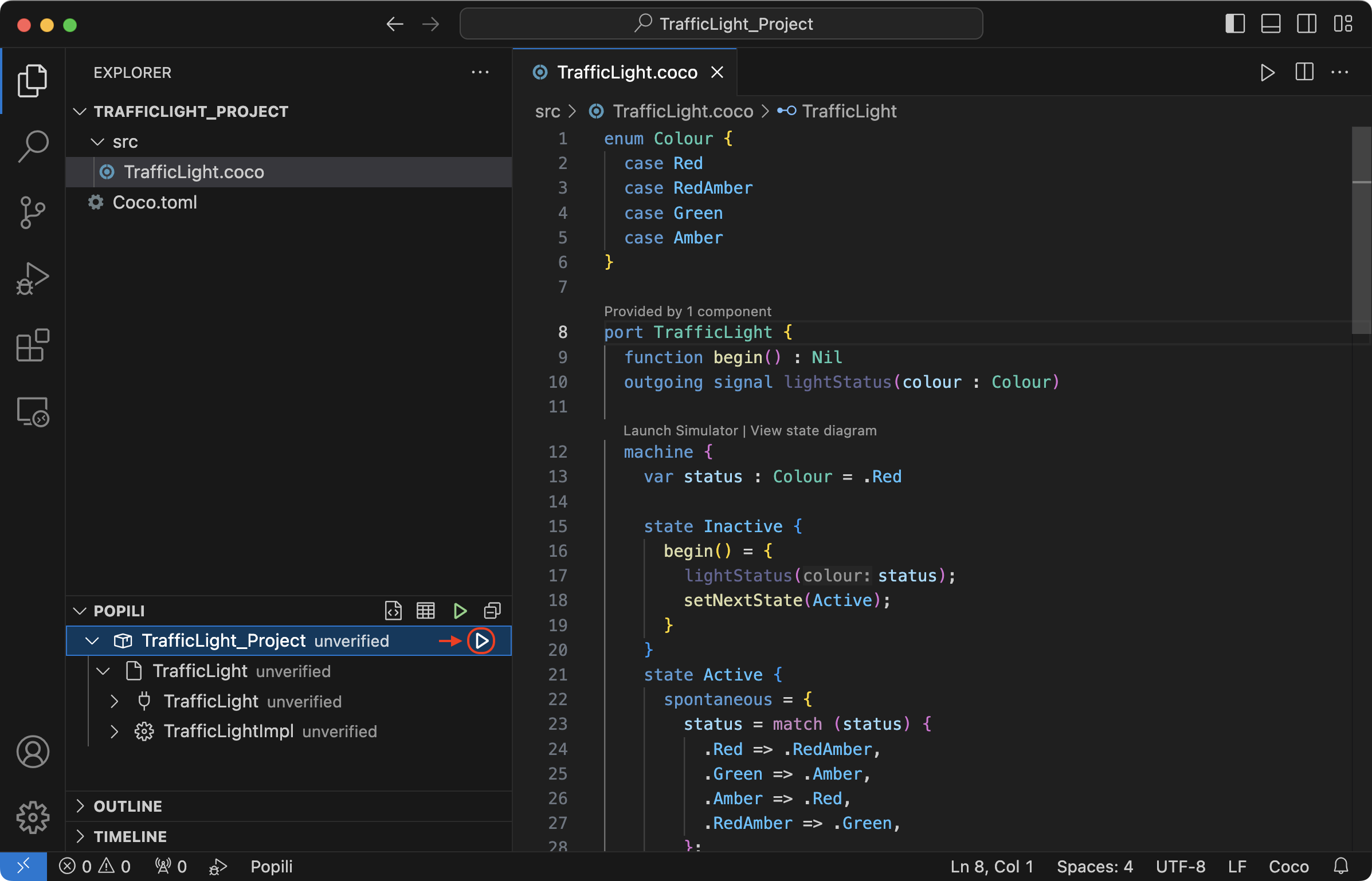Collapse the TrafficLight_Project tree node
The image size is (1372, 881).
tap(92, 641)
